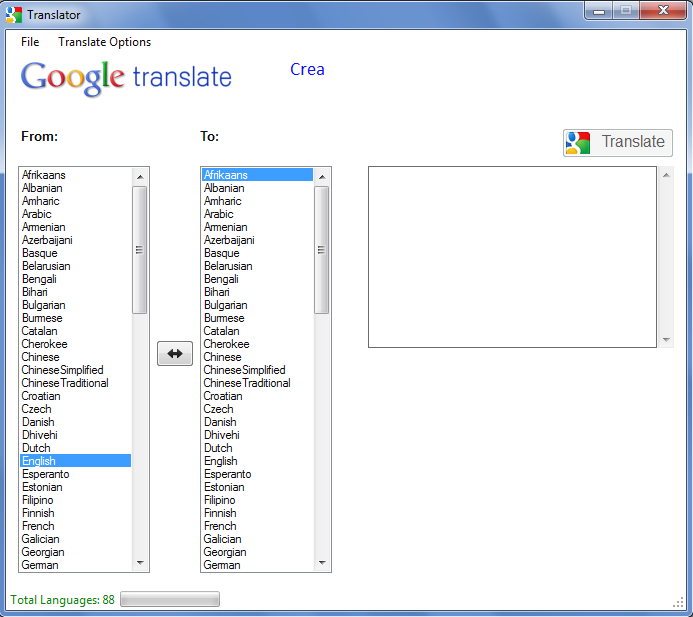Select Georgian in the To list

[258, 552]
